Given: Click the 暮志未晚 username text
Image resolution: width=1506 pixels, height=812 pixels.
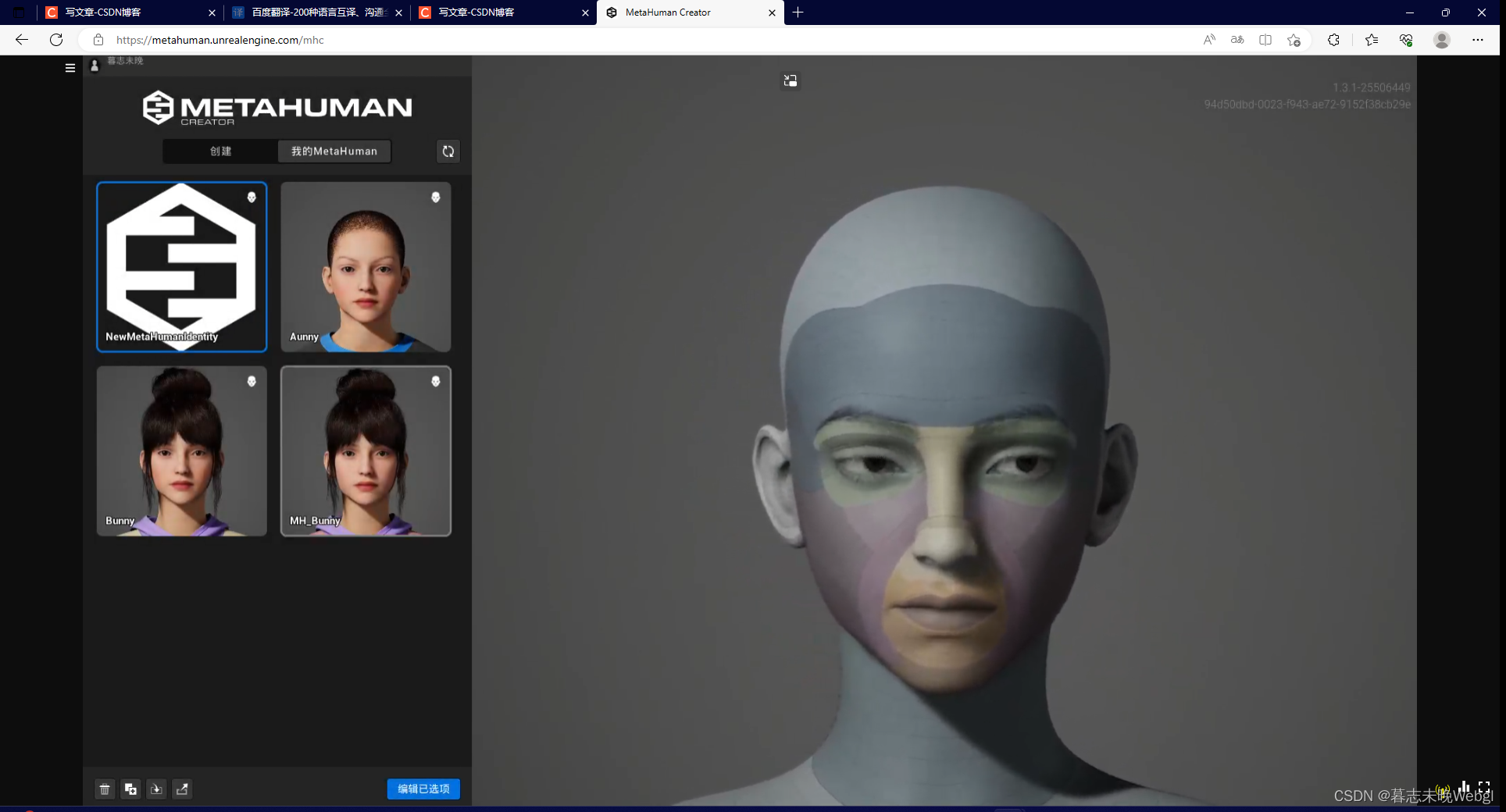Looking at the screenshot, I should point(125,61).
